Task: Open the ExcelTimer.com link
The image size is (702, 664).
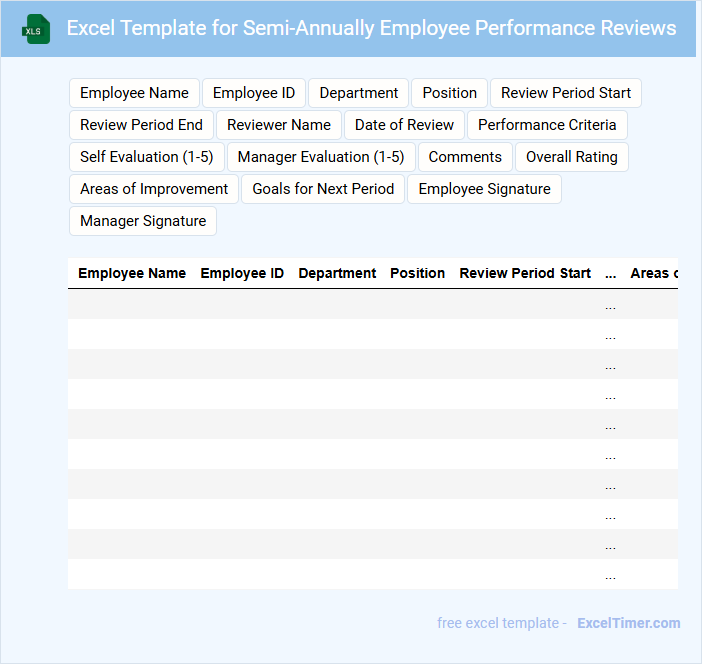Action: point(628,623)
